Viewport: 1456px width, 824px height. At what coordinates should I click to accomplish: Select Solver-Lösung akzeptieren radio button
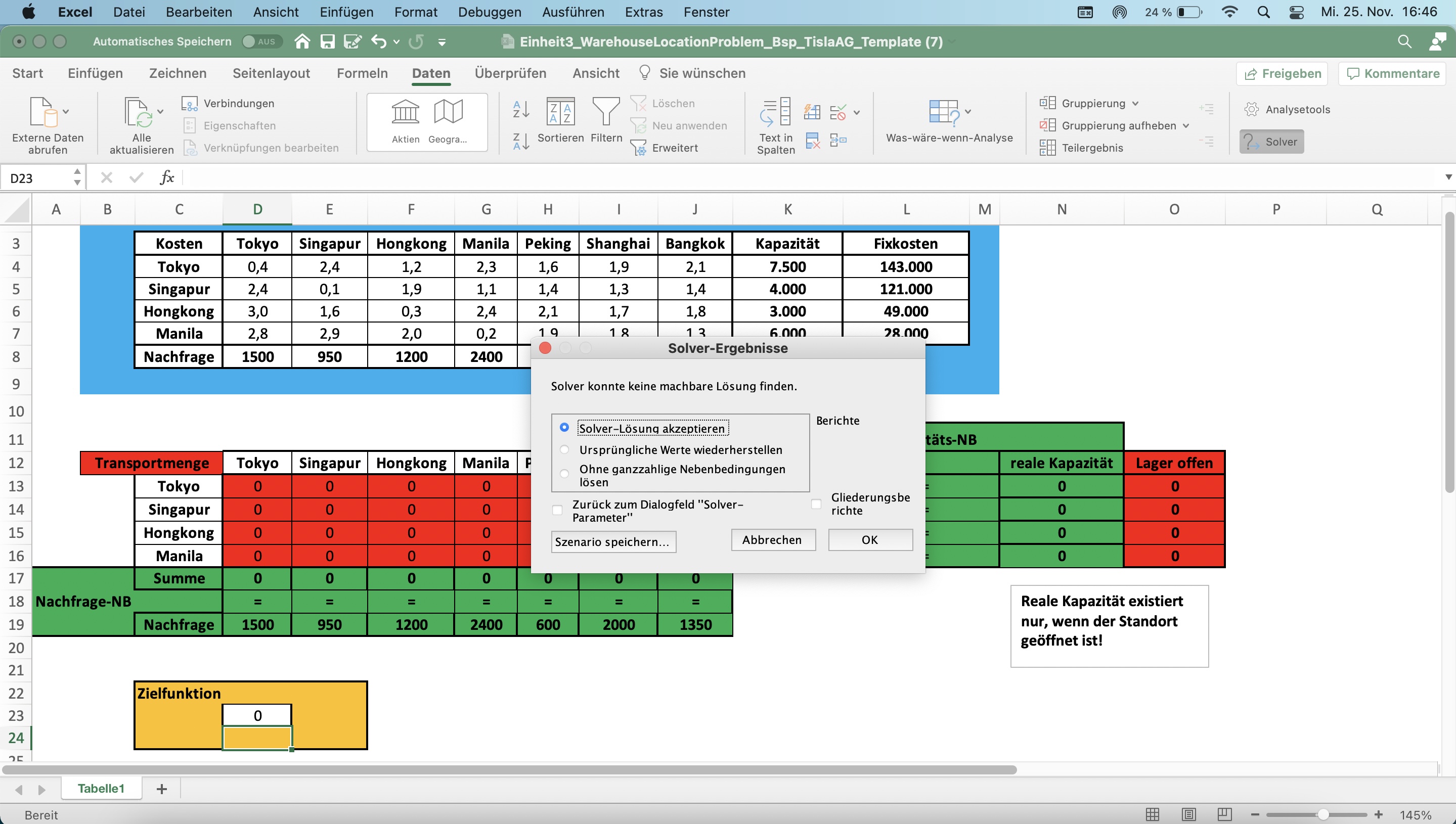click(564, 427)
